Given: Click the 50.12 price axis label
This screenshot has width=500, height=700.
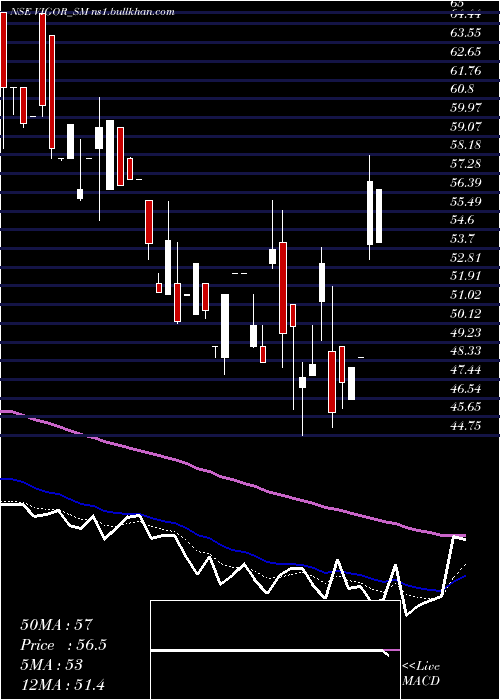Looking at the screenshot, I should 466,313.
